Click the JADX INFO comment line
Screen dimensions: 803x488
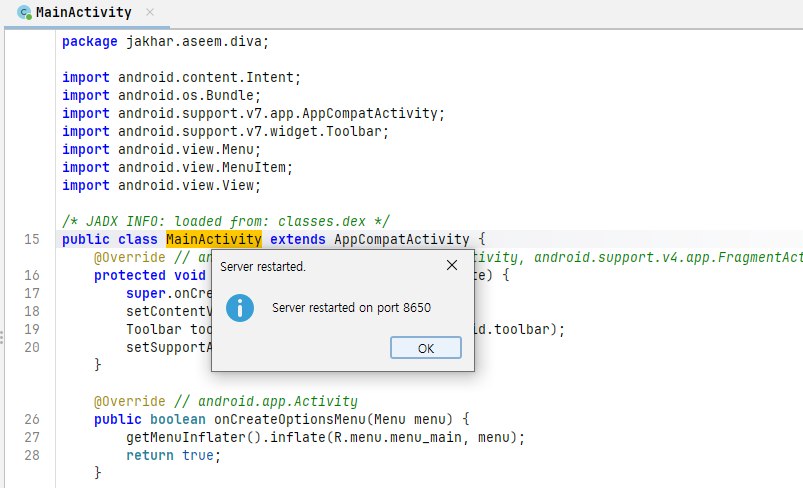(x=225, y=221)
